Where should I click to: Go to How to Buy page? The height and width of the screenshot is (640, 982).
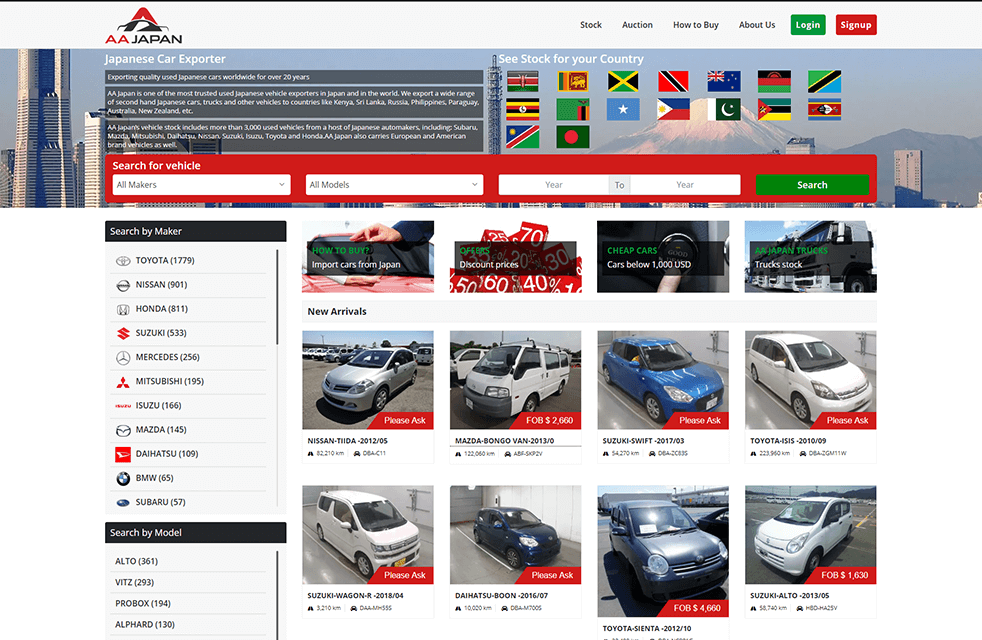tap(695, 25)
